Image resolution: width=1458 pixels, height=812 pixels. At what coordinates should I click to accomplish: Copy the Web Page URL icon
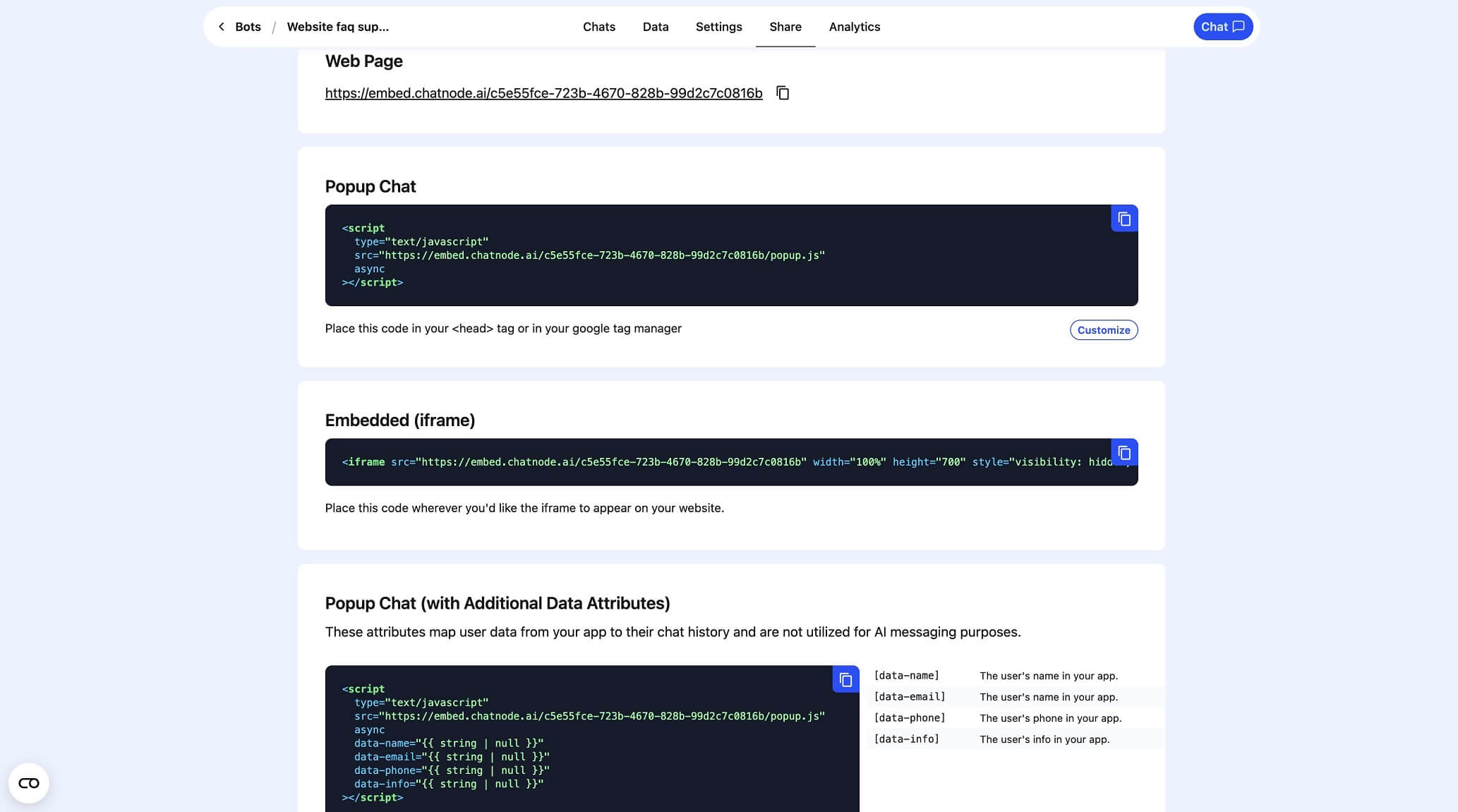[782, 93]
